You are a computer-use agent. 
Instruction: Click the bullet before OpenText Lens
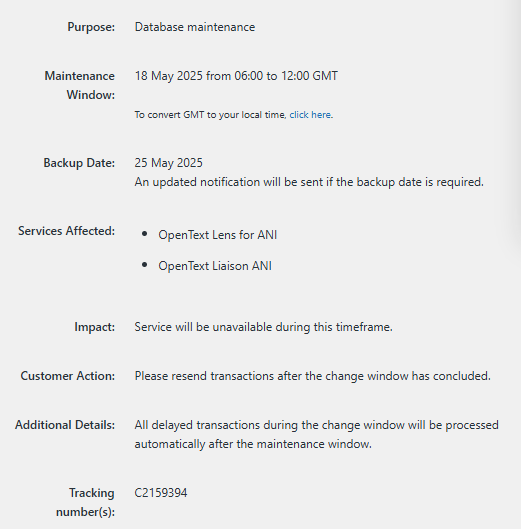pyautogui.click(x=145, y=234)
